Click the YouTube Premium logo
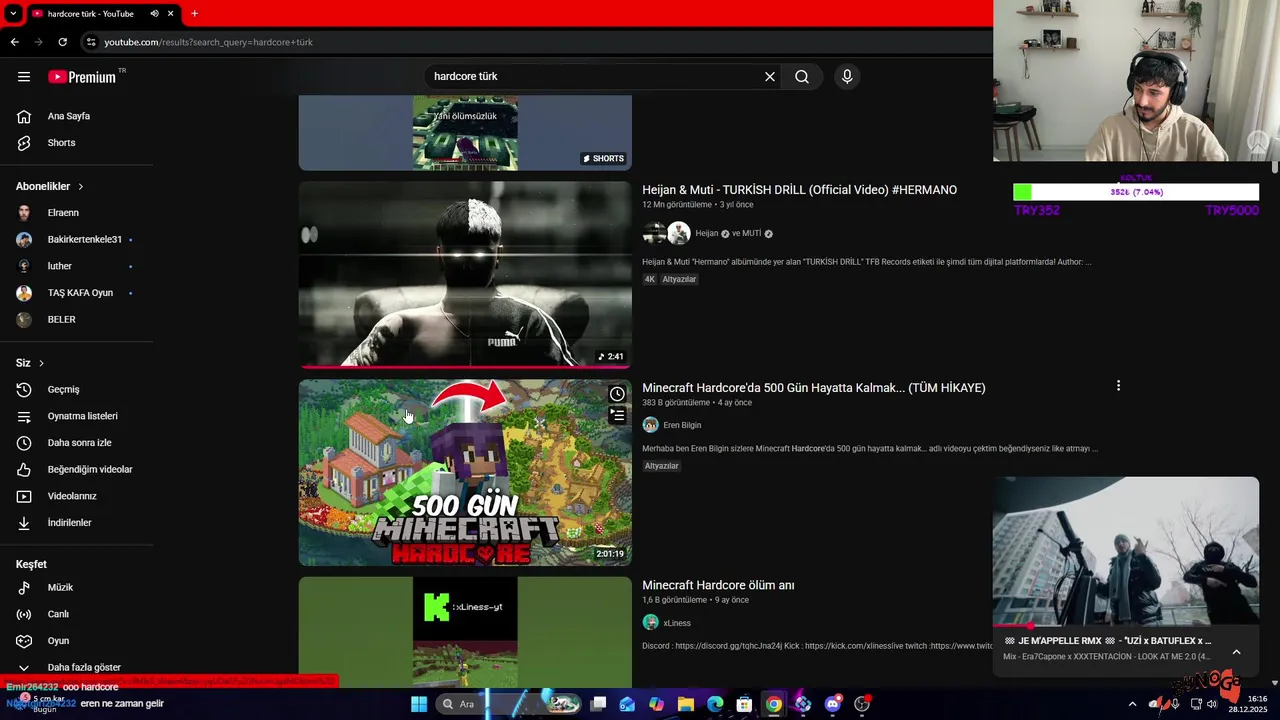Viewport: 1280px width, 720px height. (82, 77)
